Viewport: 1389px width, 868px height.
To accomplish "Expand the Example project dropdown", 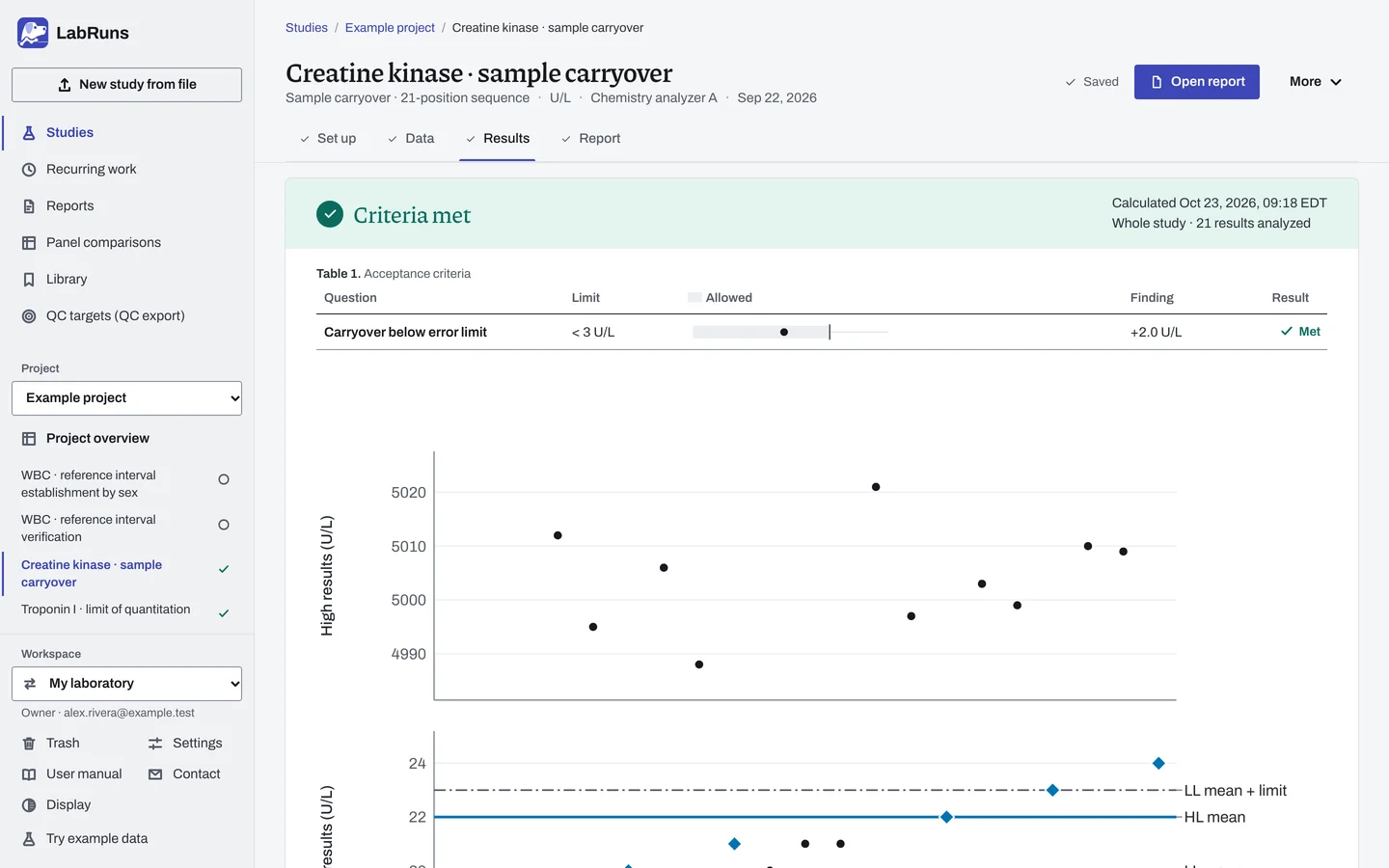I will tap(126, 398).
